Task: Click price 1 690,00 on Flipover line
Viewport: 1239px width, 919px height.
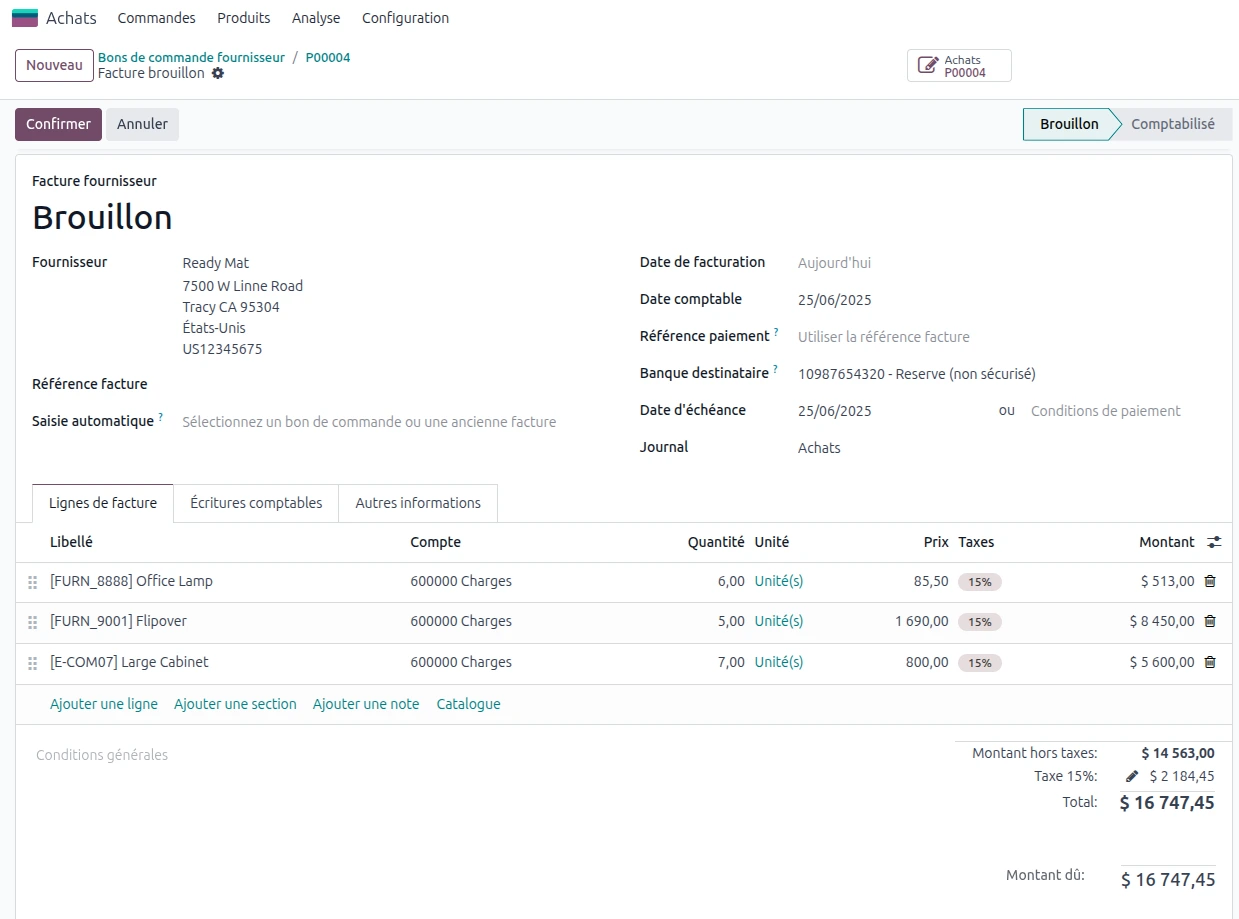Action: [x=922, y=621]
